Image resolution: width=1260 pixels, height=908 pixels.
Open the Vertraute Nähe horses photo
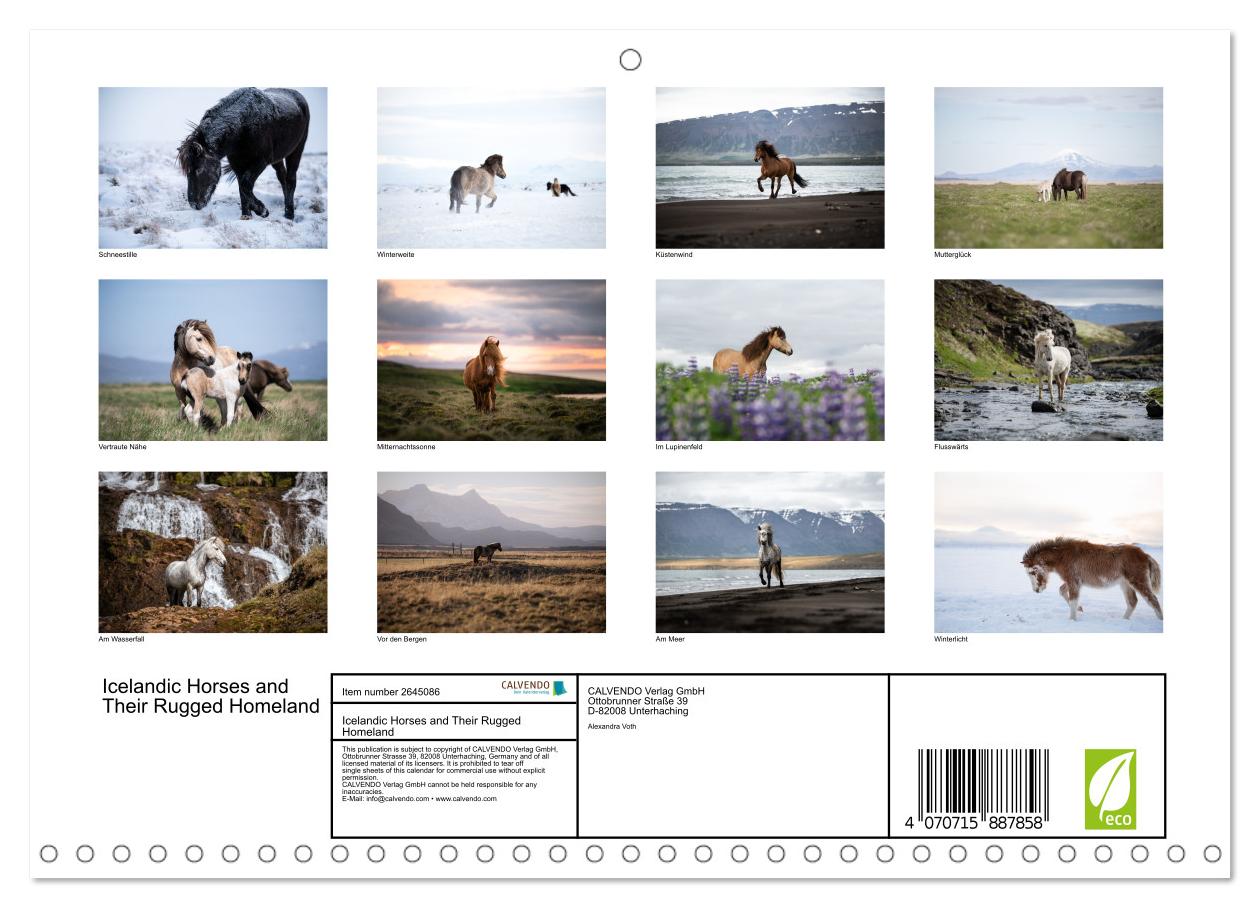coord(213,360)
